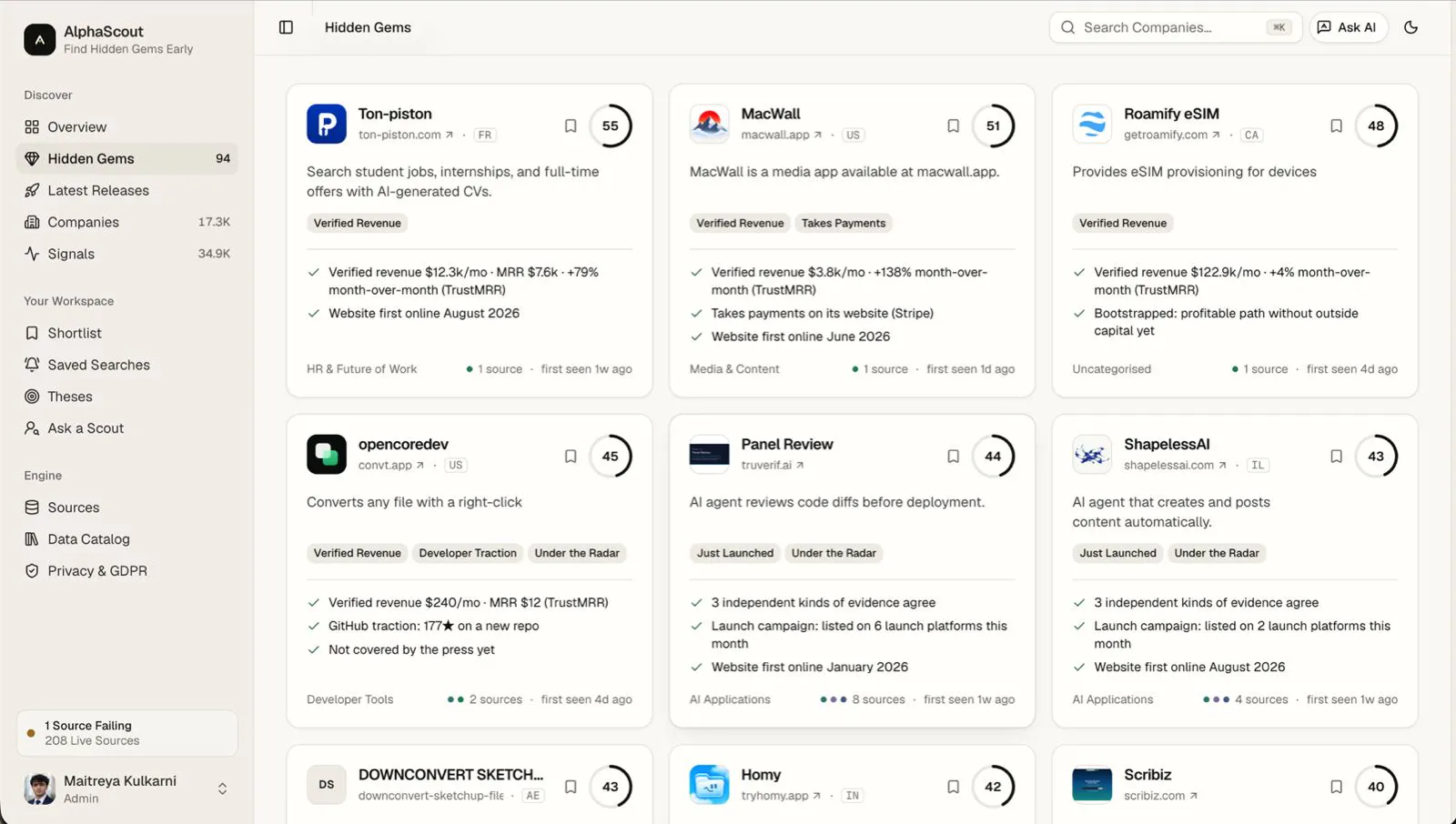Toggle dark mode with the moon icon
This screenshot has height=824, width=1456.
[x=1410, y=27]
